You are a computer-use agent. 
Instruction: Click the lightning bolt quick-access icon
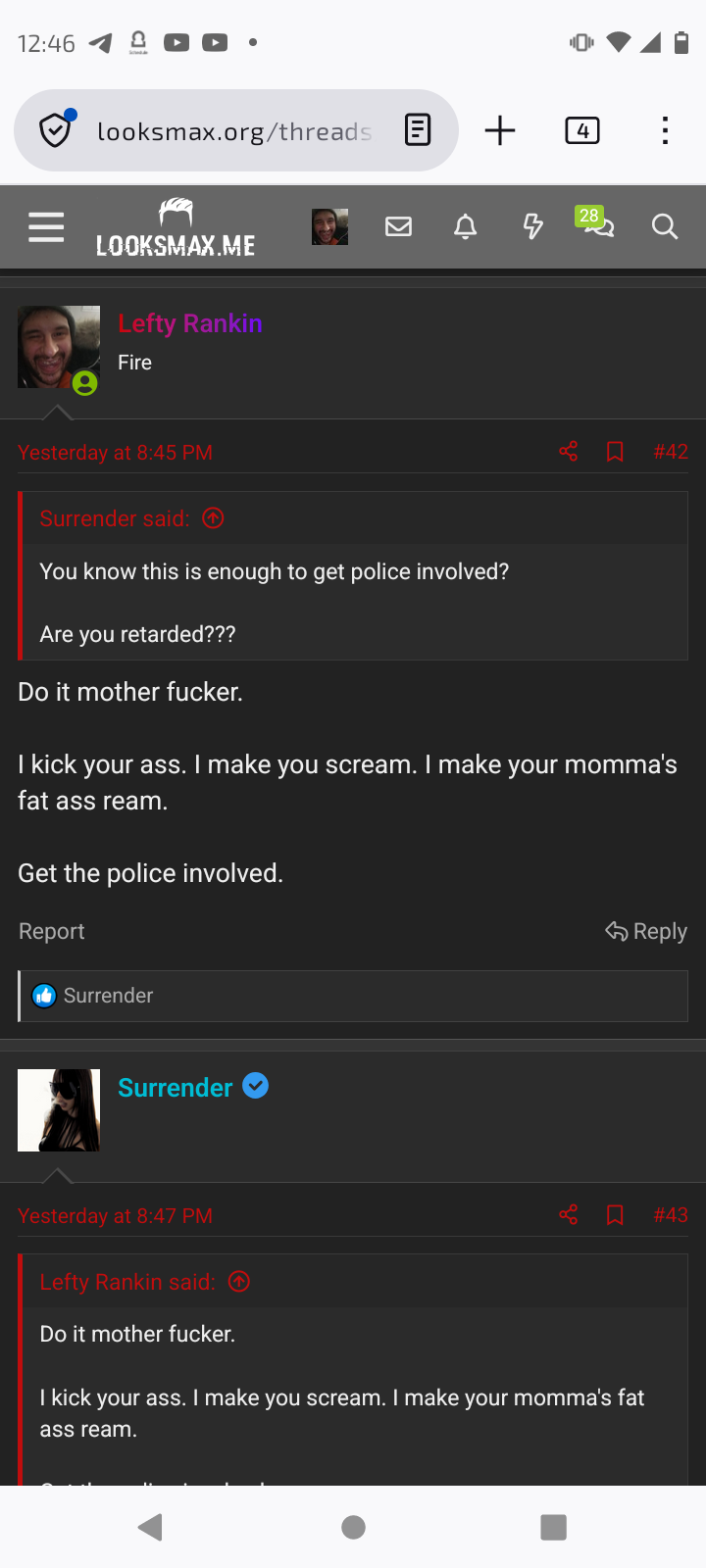click(x=532, y=226)
